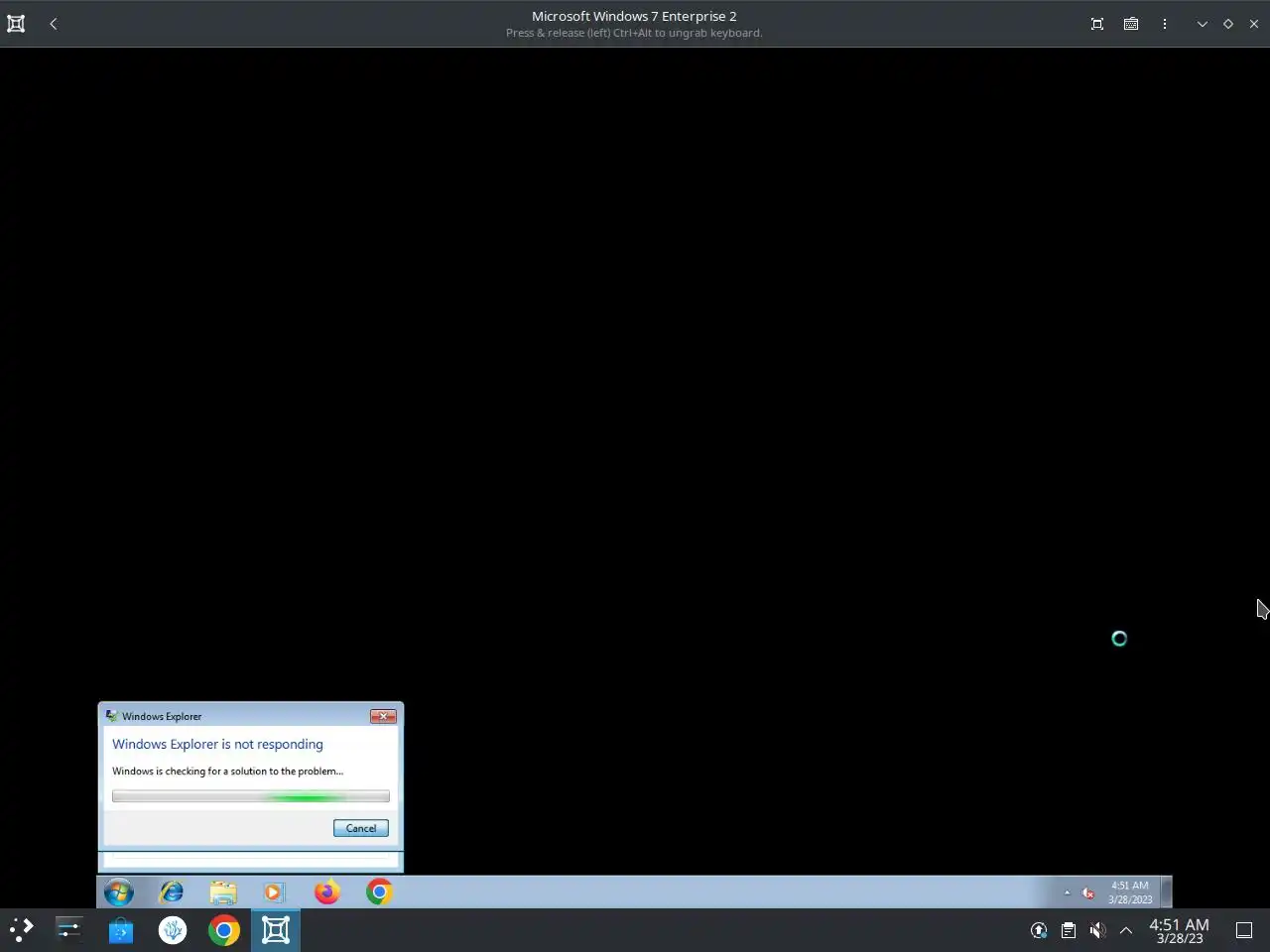This screenshot has width=1270, height=952.
Task: Select the Boxes task in host panel
Action: [276, 930]
